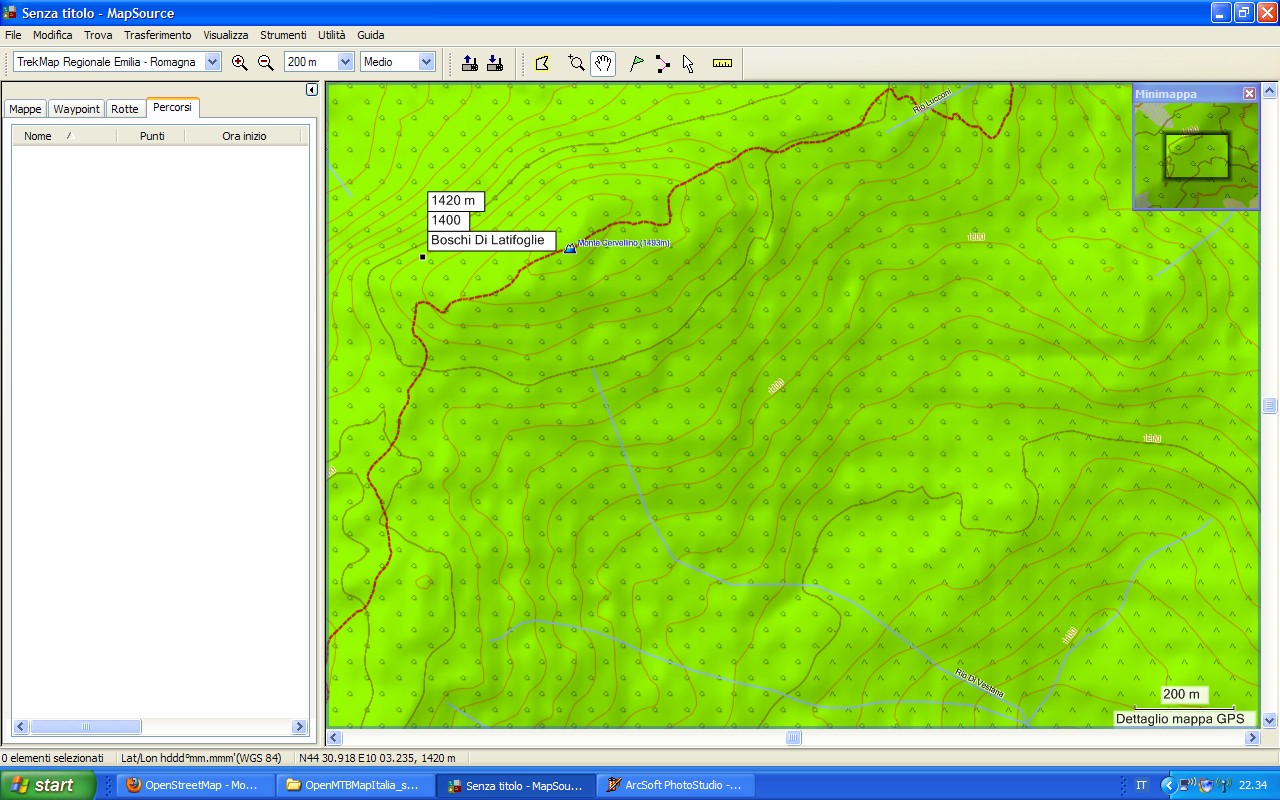This screenshot has width=1280, height=800.
Task: Open the Guida menu
Action: pos(370,35)
